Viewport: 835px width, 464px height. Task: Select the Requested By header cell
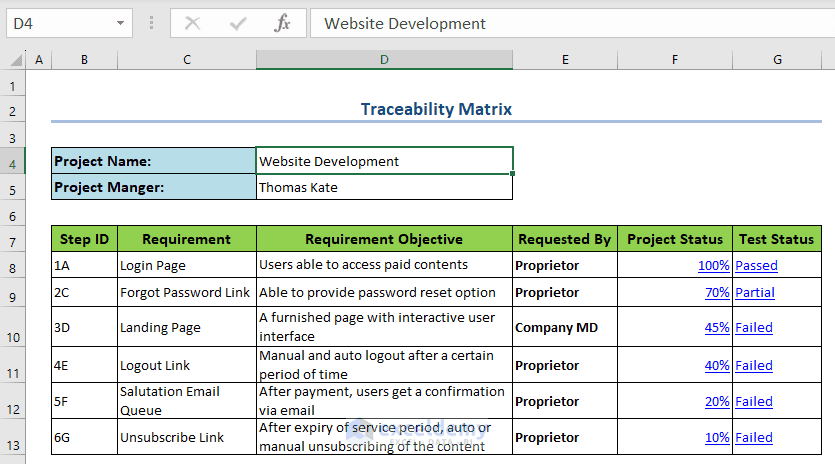[x=565, y=239]
